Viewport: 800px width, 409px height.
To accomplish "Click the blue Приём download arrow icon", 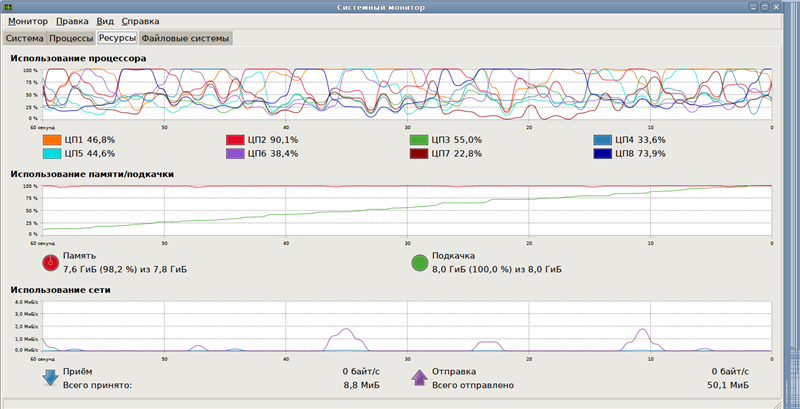I will pyautogui.click(x=51, y=378).
